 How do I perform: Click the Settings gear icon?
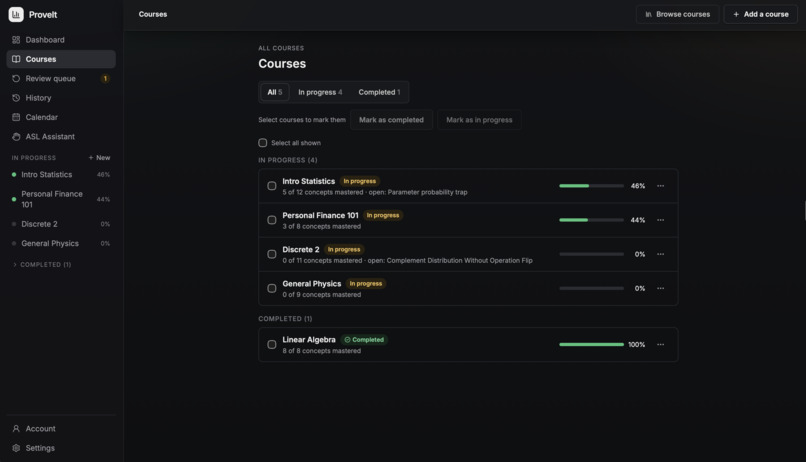tap(16, 448)
